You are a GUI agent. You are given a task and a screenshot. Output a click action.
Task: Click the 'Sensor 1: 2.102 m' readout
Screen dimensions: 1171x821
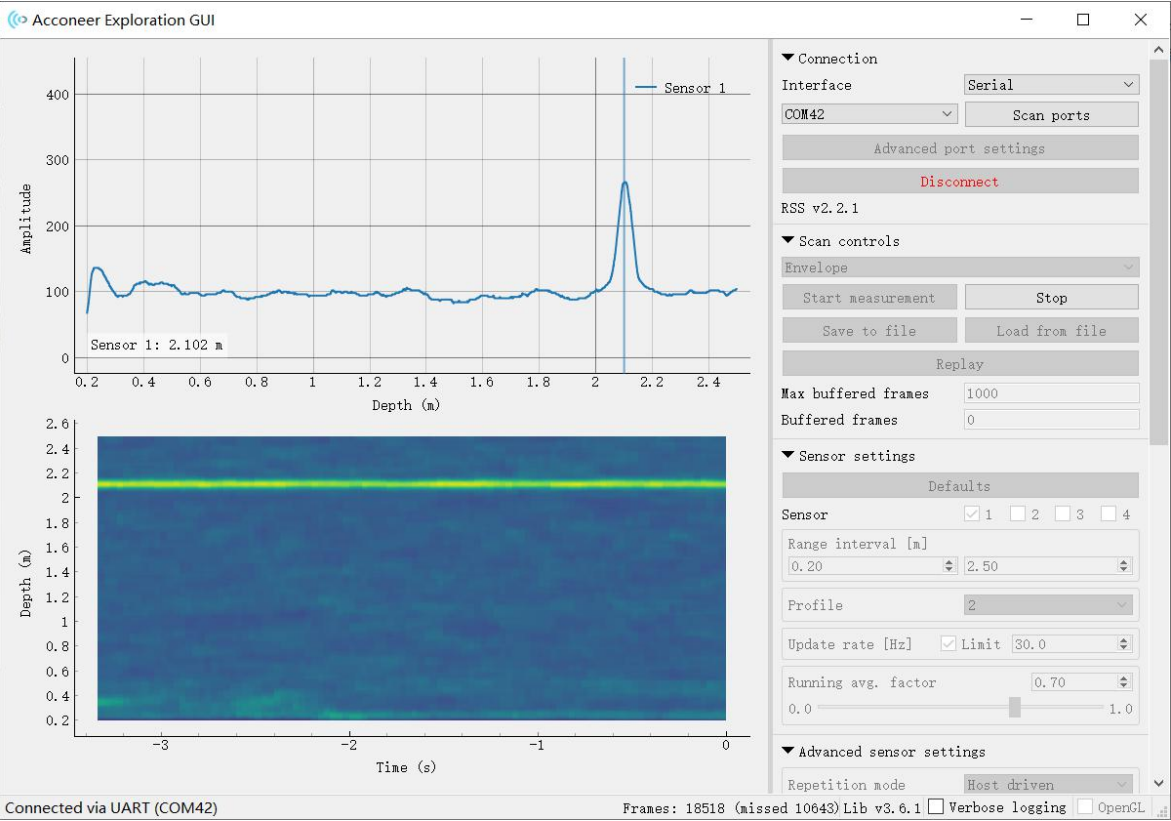pos(156,344)
